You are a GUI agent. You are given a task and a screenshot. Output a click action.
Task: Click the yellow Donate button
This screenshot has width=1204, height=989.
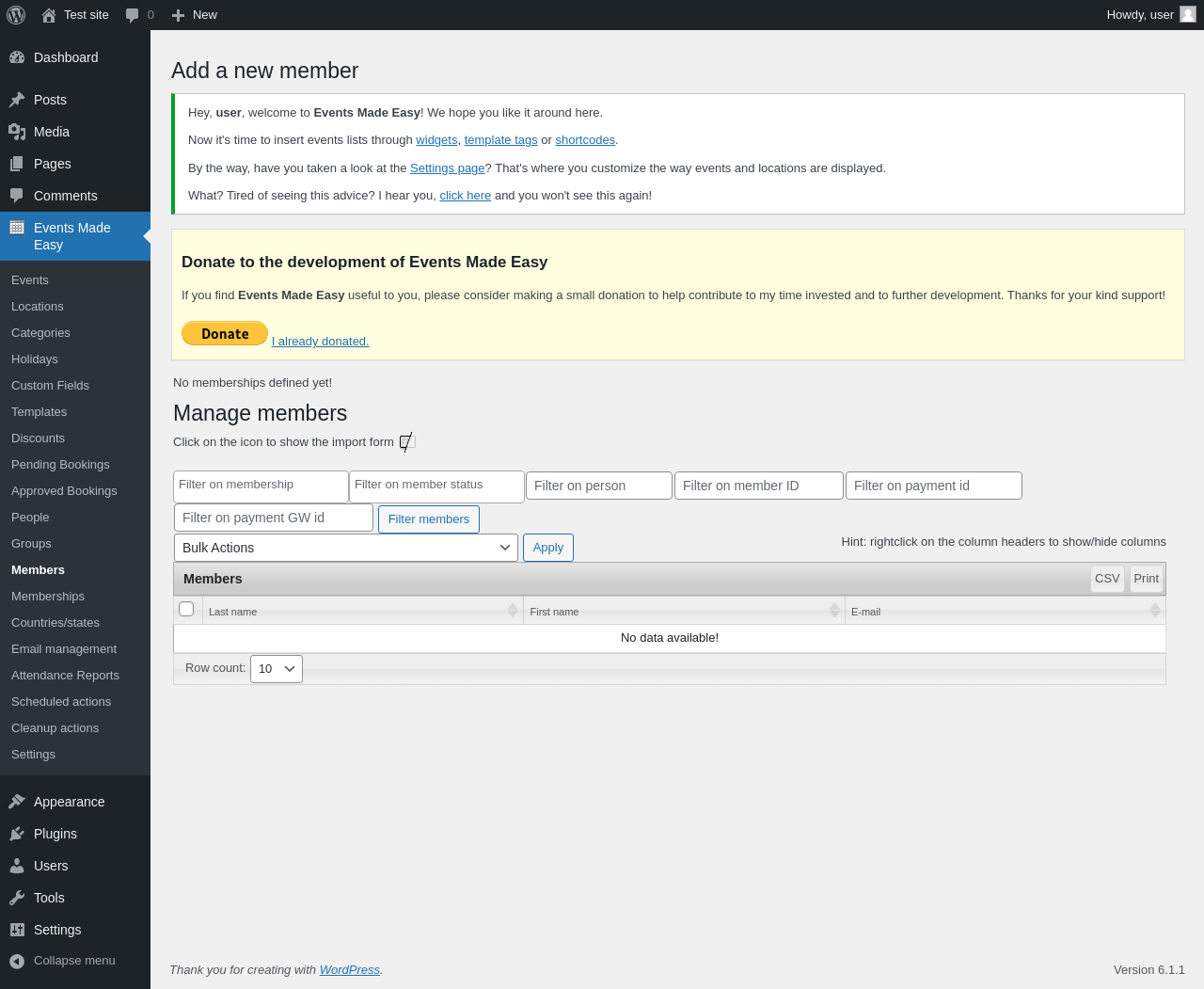[x=225, y=333]
